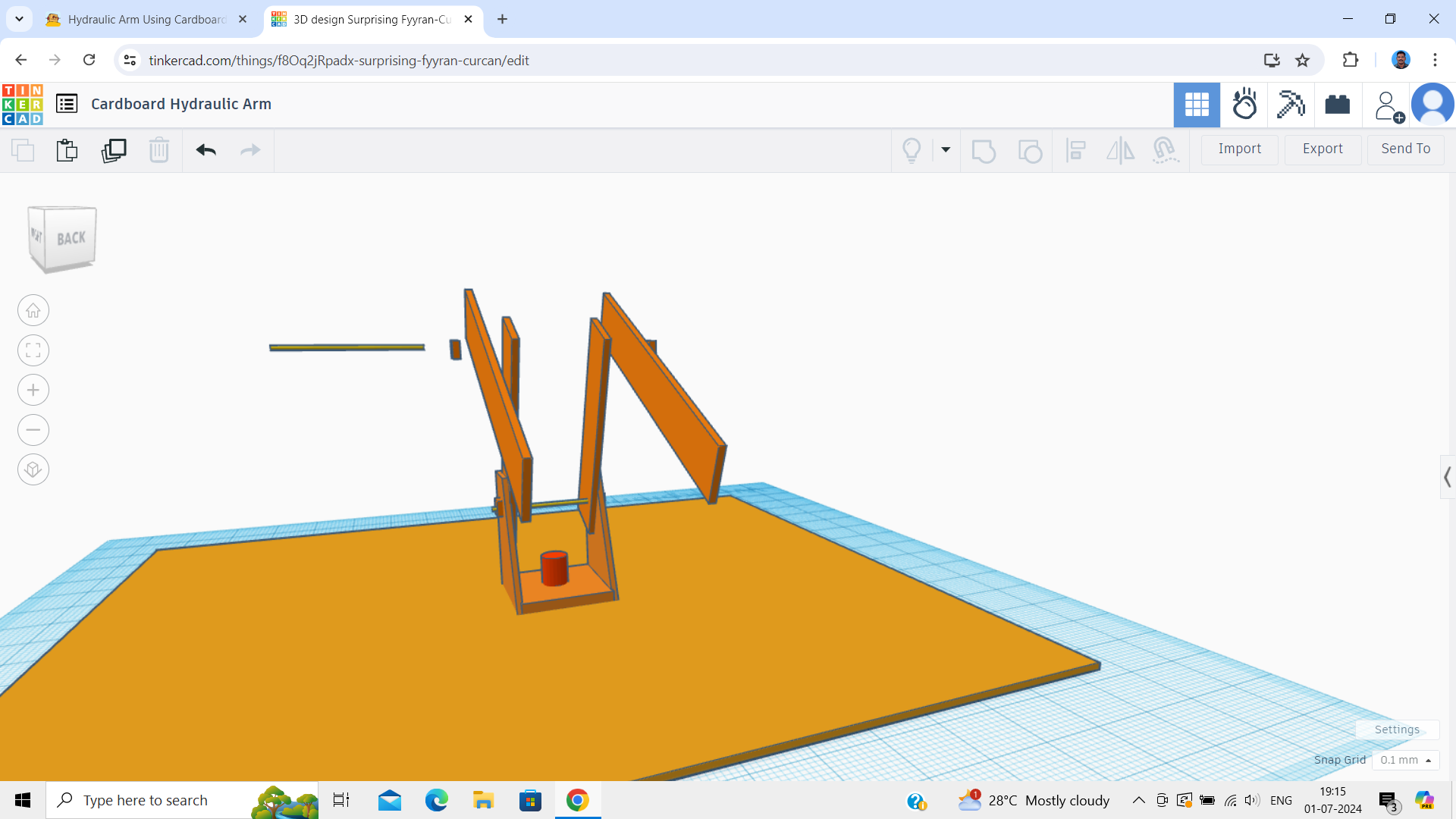Click the address bar URL
The height and width of the screenshot is (819, 1456).
(x=338, y=61)
